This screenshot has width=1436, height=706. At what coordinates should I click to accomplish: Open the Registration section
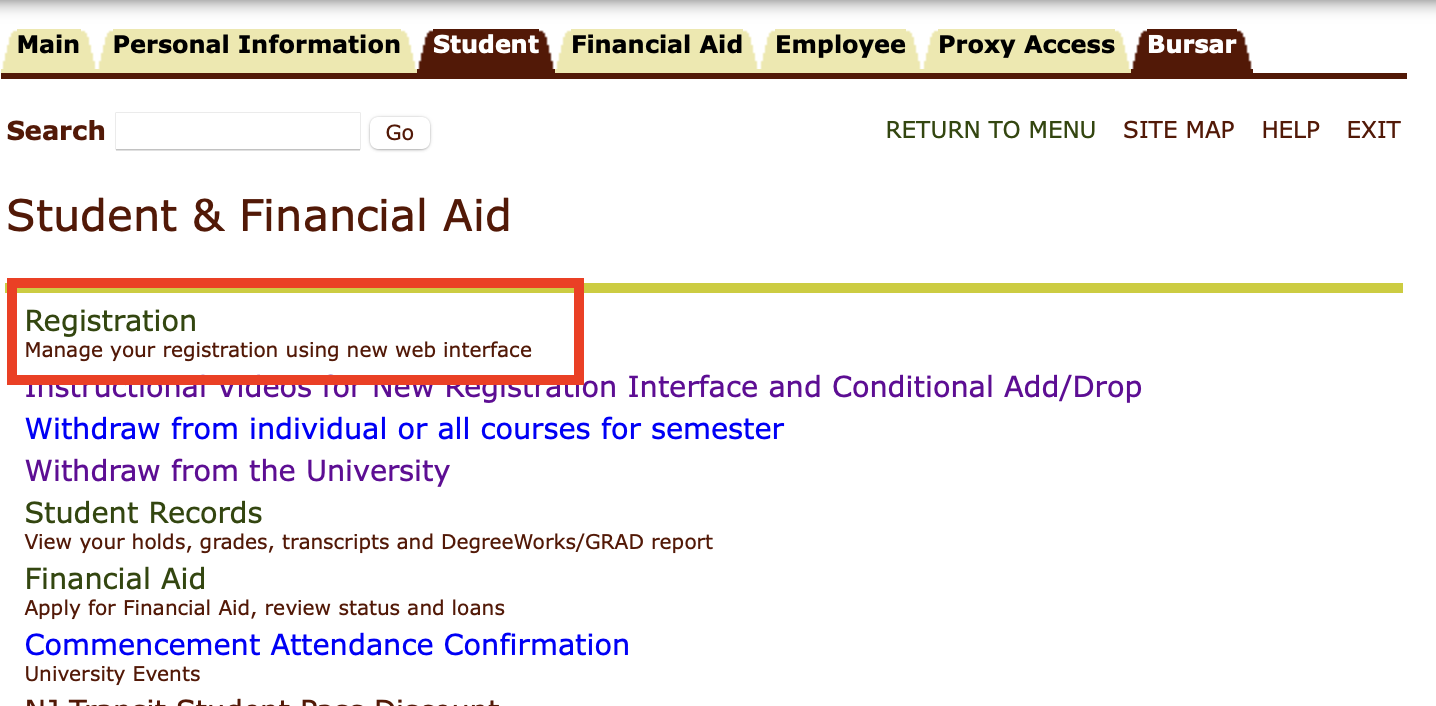click(110, 321)
